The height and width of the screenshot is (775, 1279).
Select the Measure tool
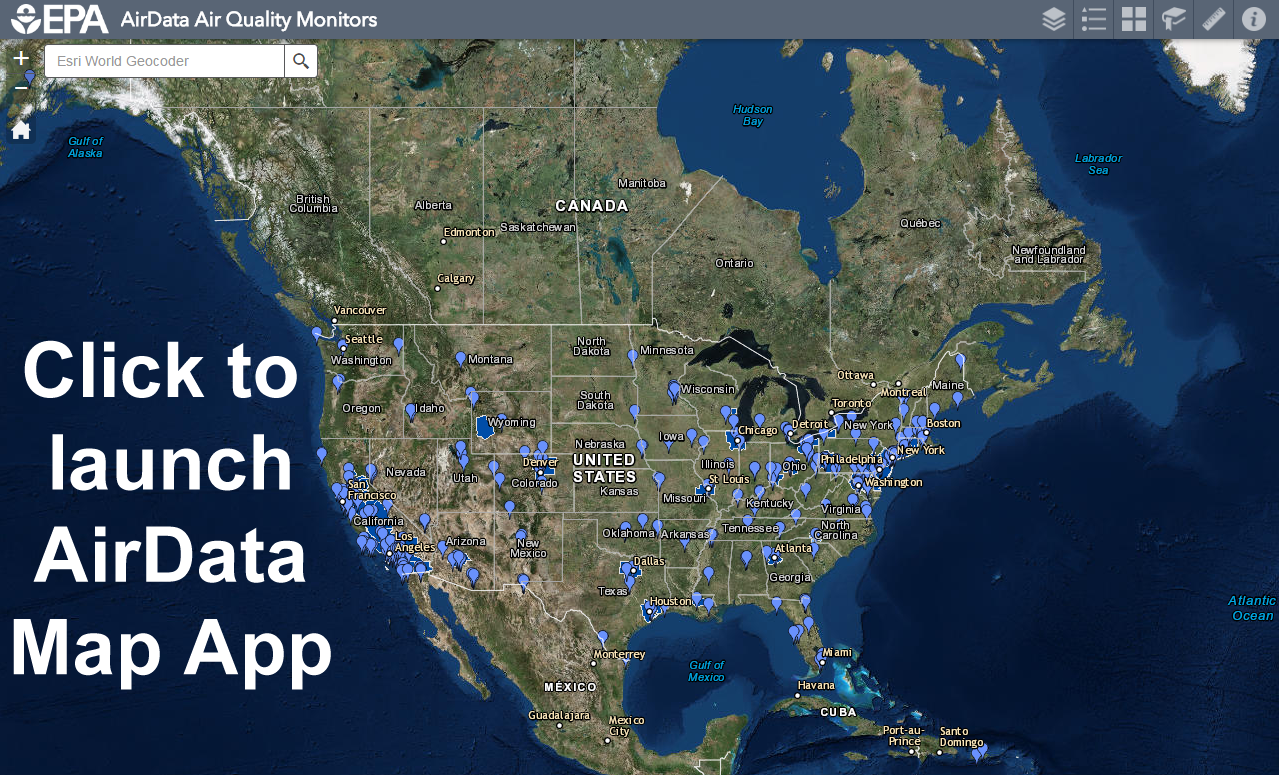[x=1213, y=19]
